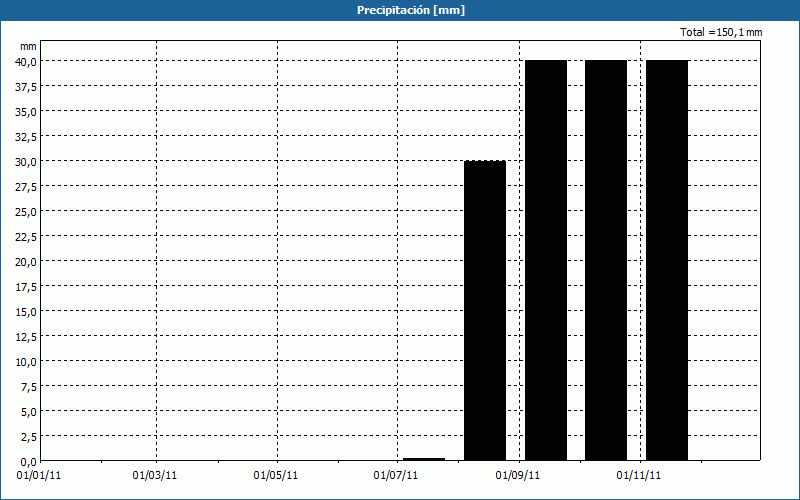
Task: Click the 27,5 y-axis label
Action: pos(26,187)
